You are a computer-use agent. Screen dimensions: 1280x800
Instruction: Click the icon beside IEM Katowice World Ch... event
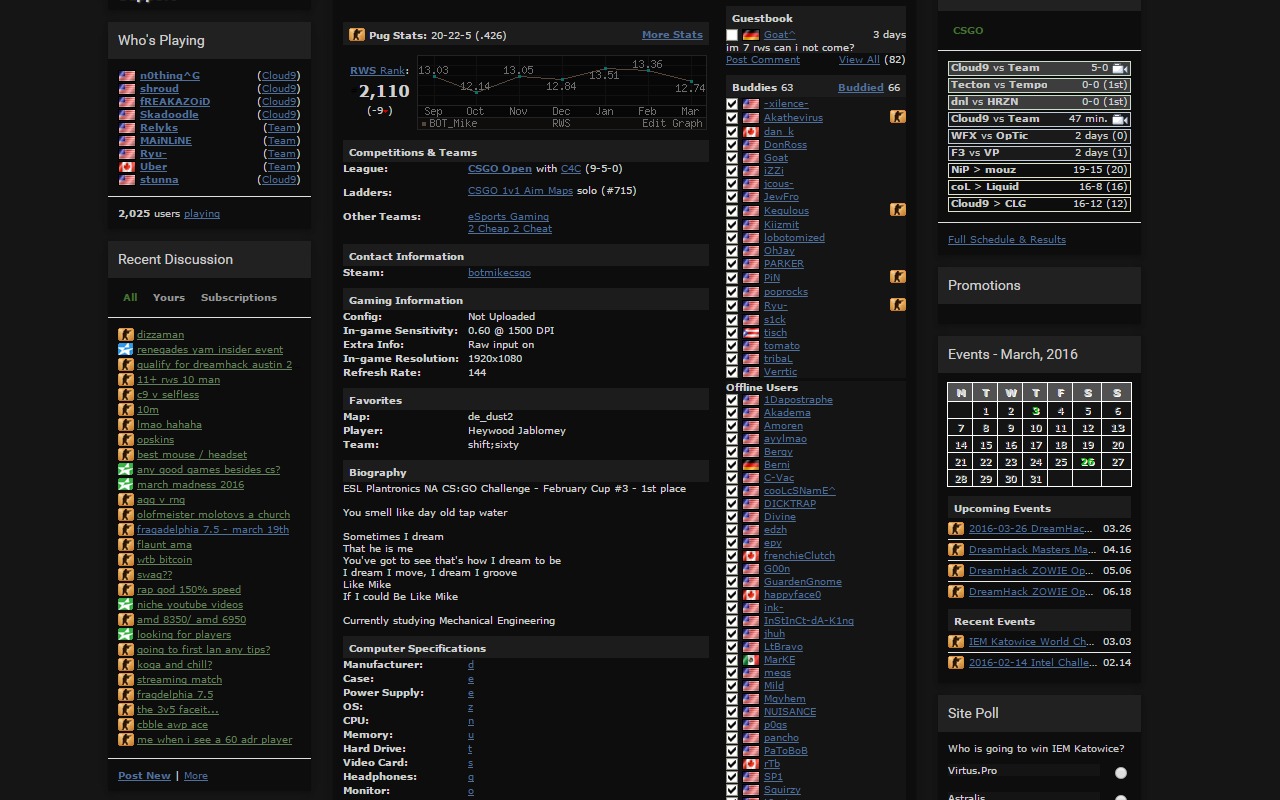point(956,642)
